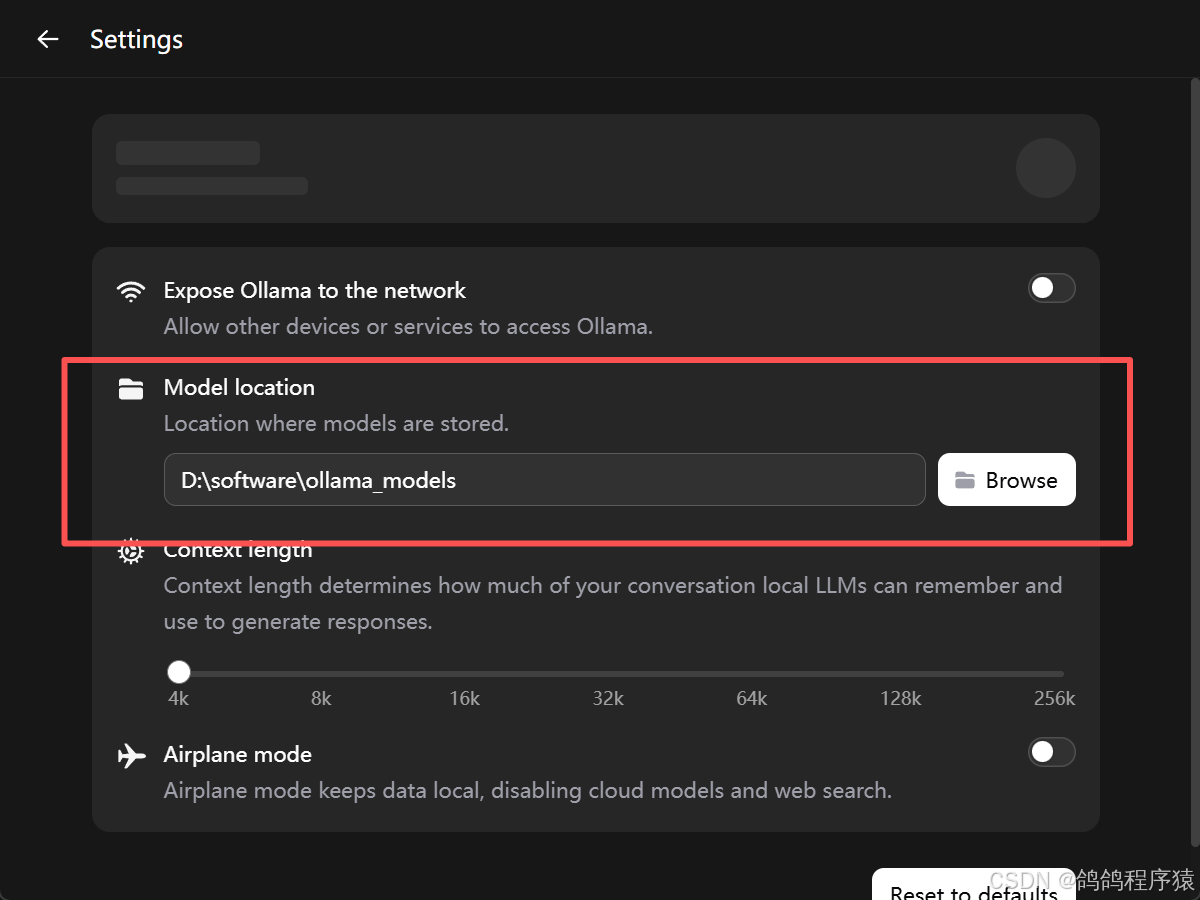Click the 4k label under the slider
The image size is (1200, 900).
179,699
